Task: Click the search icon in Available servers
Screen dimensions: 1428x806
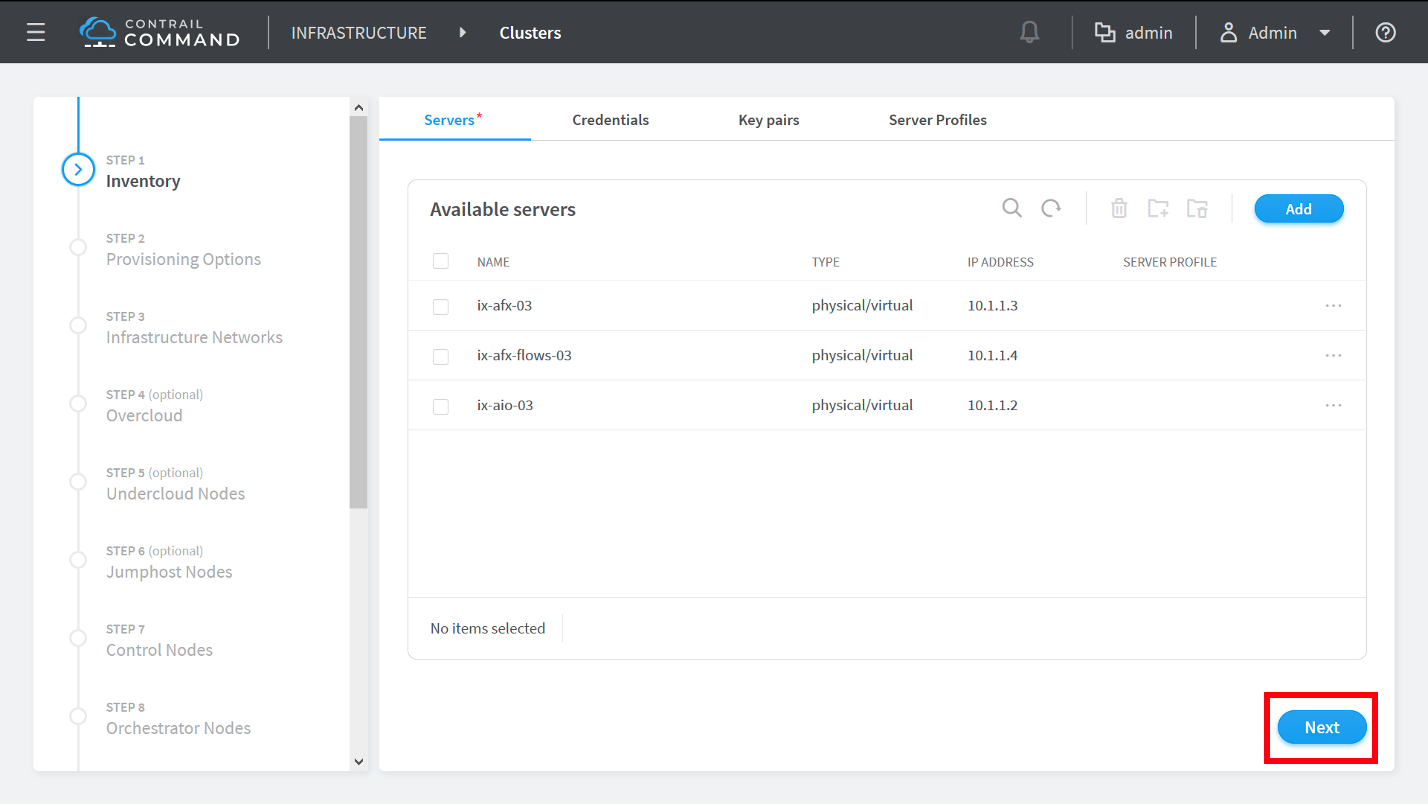Action: pos(1012,208)
